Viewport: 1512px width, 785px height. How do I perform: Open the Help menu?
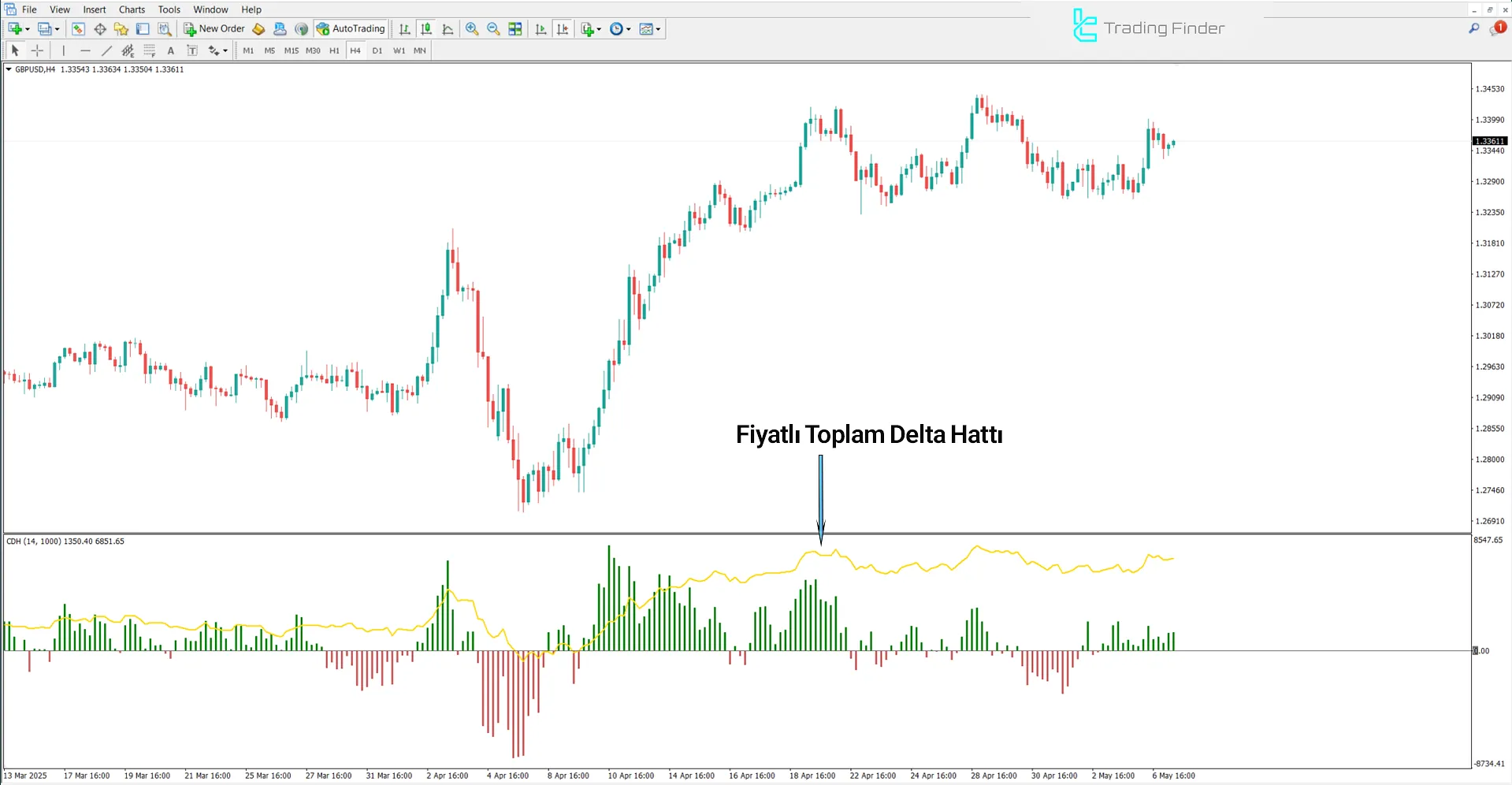pyautogui.click(x=251, y=9)
